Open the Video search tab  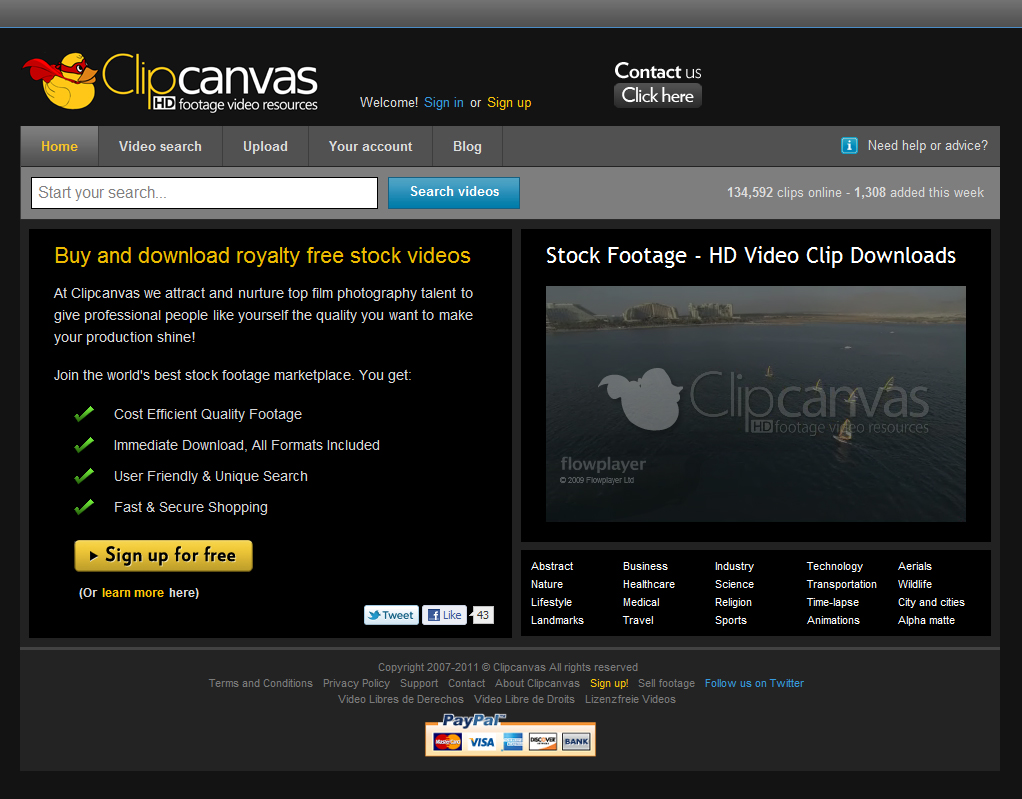tap(160, 146)
